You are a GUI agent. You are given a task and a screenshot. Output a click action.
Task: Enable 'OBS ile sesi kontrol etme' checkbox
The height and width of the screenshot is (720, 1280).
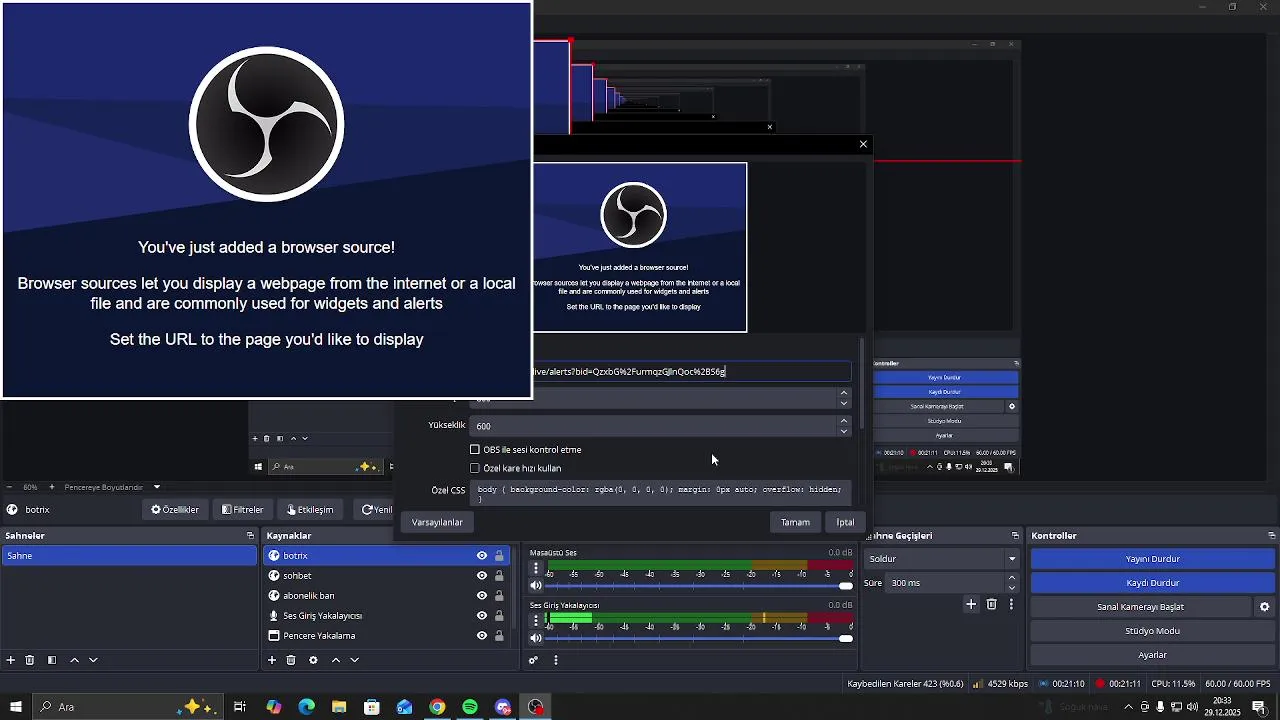[x=475, y=450]
